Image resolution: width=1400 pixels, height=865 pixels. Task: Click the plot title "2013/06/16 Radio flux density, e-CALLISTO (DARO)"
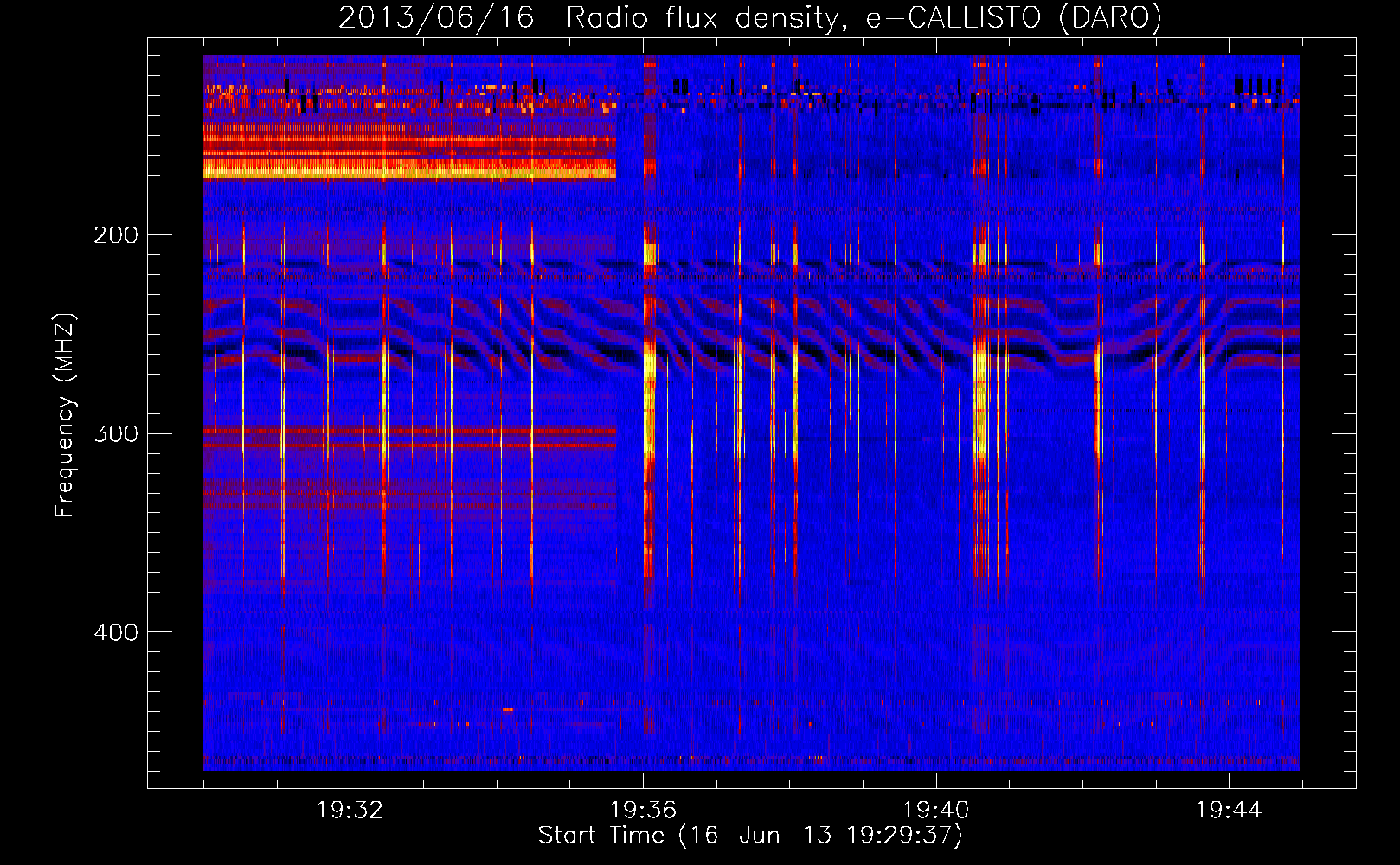pyautogui.click(x=750, y=17)
